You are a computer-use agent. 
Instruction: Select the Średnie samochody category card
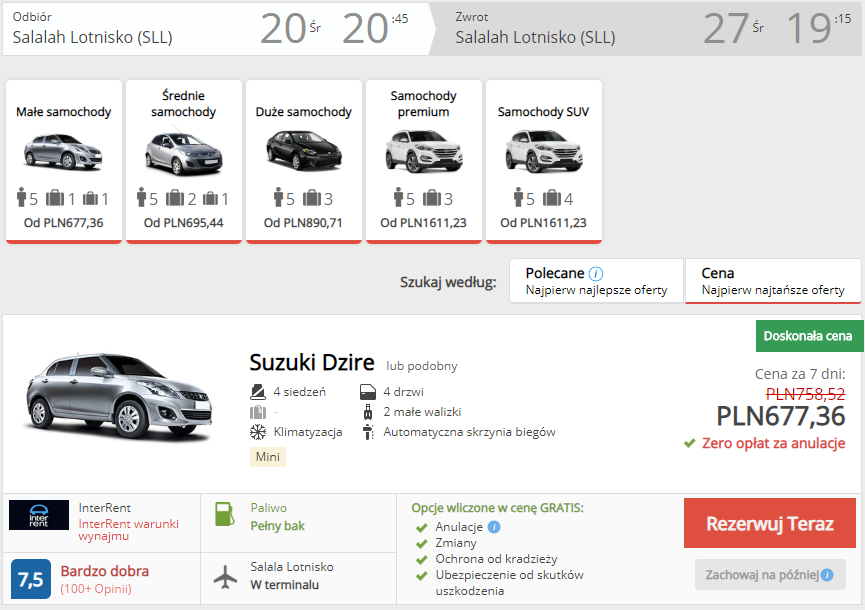(x=183, y=161)
